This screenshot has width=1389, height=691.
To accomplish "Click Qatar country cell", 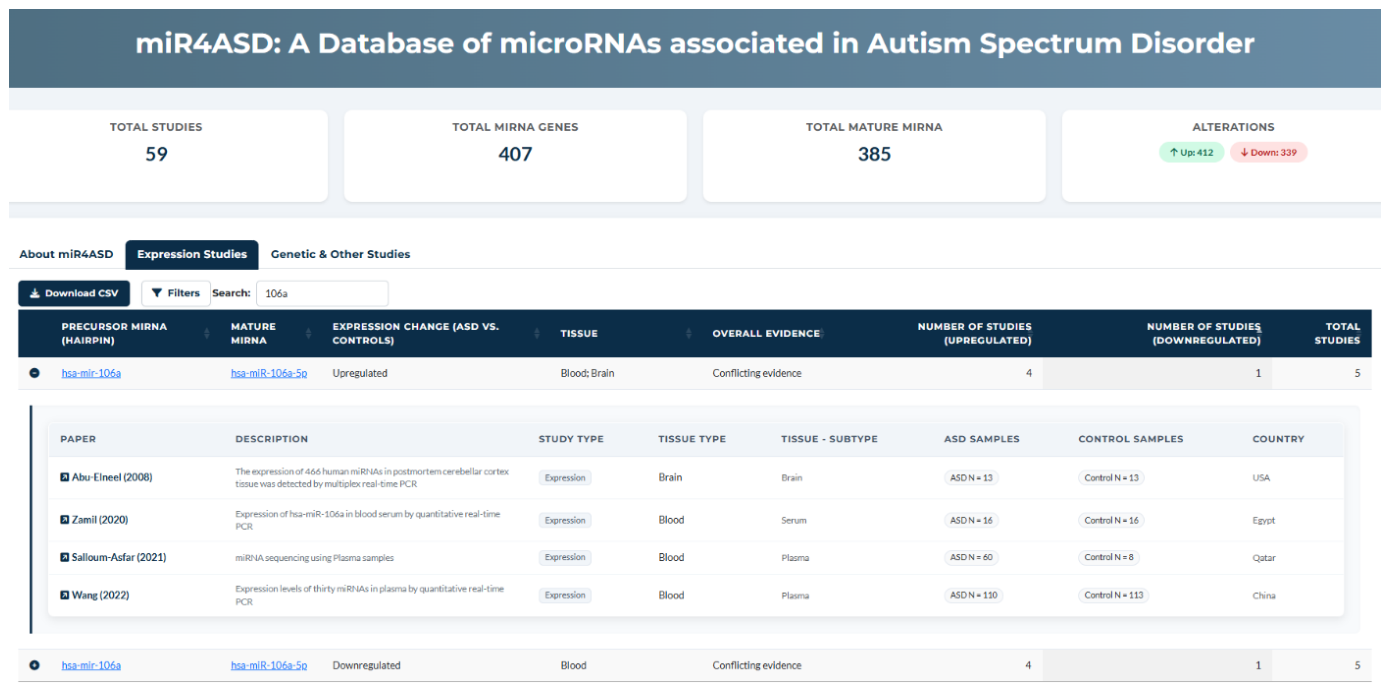I will 1264,557.
